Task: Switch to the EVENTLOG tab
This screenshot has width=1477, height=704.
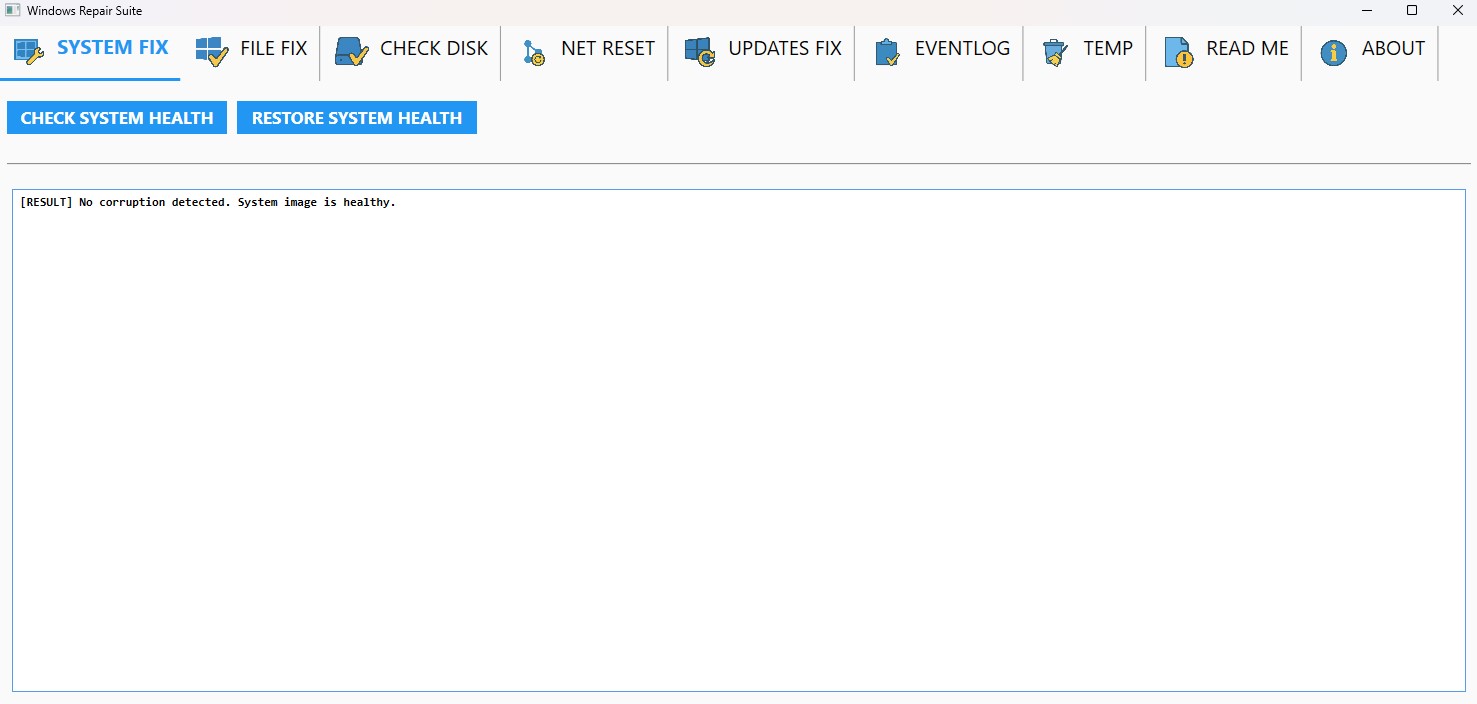Action: click(x=942, y=52)
